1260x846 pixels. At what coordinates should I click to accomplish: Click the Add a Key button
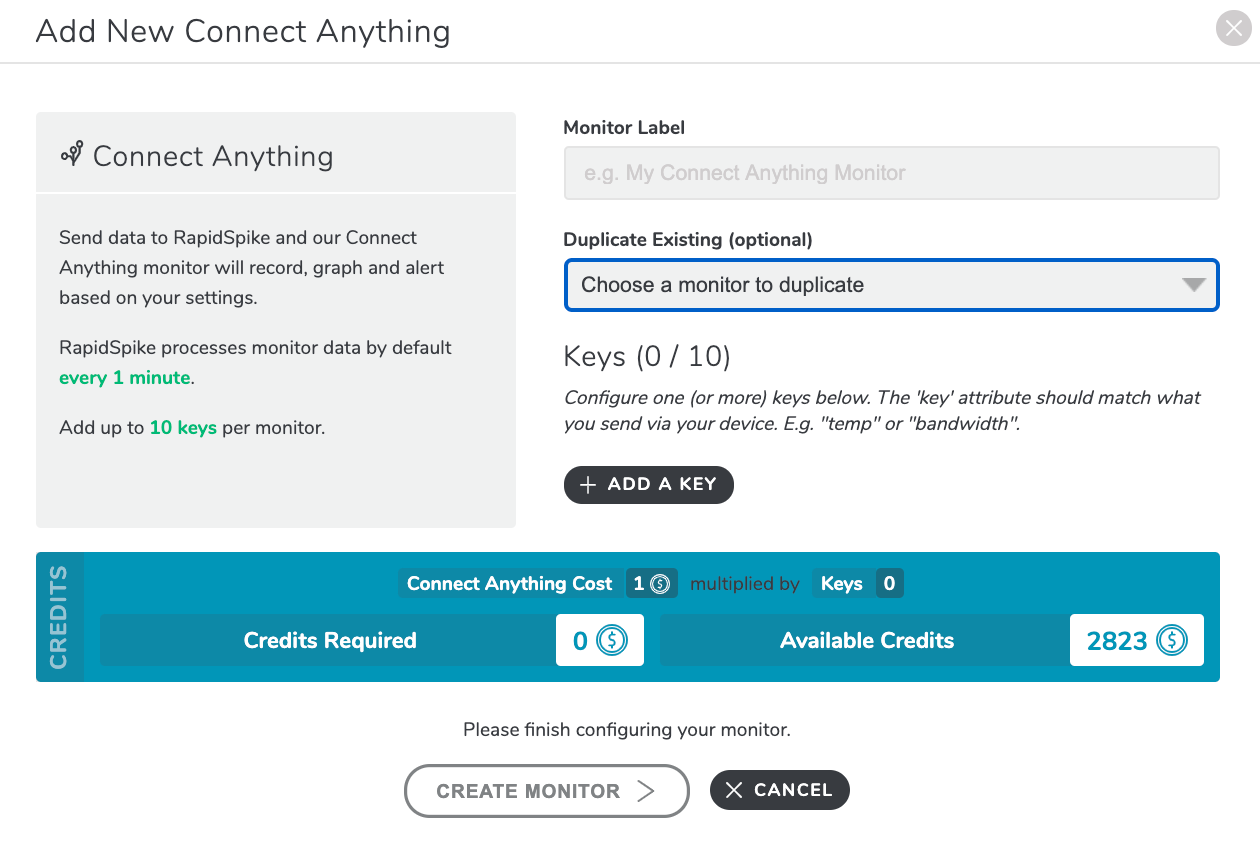[x=648, y=484]
